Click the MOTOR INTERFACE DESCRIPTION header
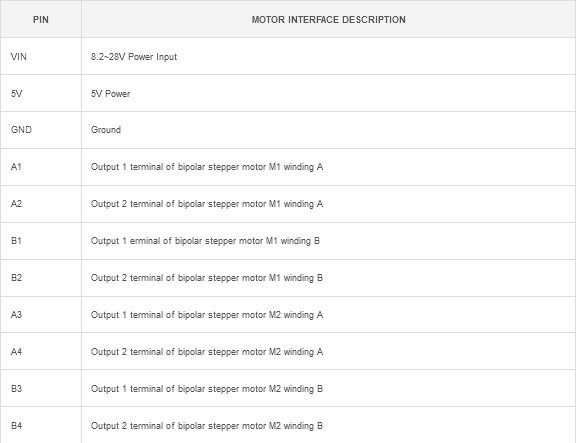The image size is (576, 443). 328,19
